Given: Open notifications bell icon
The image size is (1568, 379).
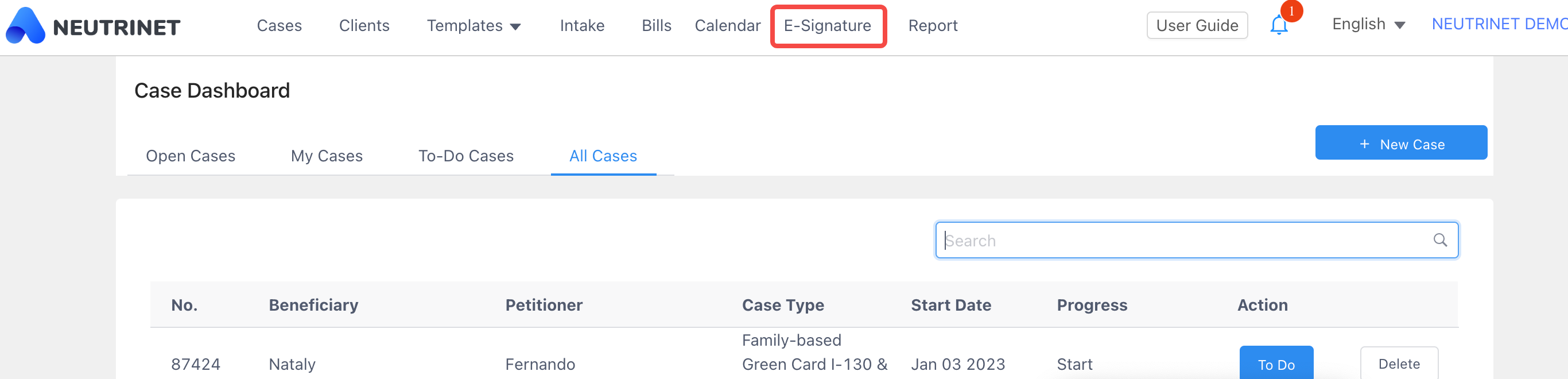Looking at the screenshot, I should click(1278, 26).
